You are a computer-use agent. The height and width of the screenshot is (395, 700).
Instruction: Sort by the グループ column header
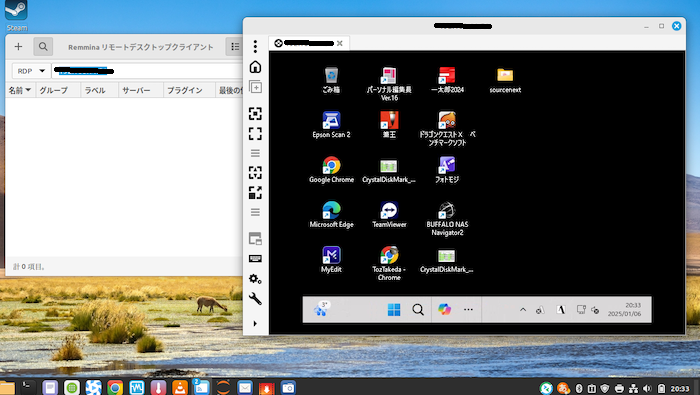coord(58,90)
